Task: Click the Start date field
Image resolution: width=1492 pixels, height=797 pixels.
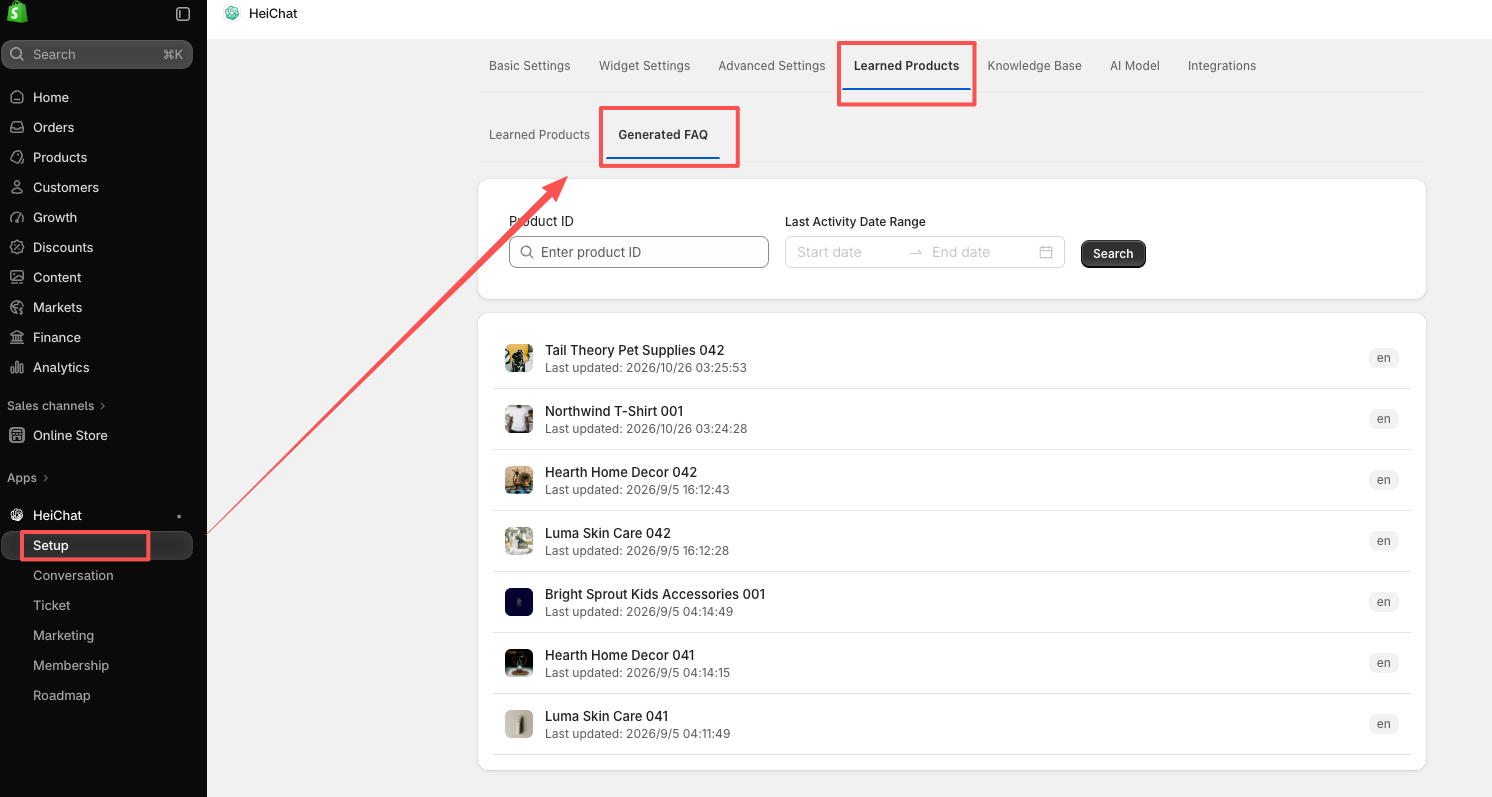Action: tap(843, 252)
